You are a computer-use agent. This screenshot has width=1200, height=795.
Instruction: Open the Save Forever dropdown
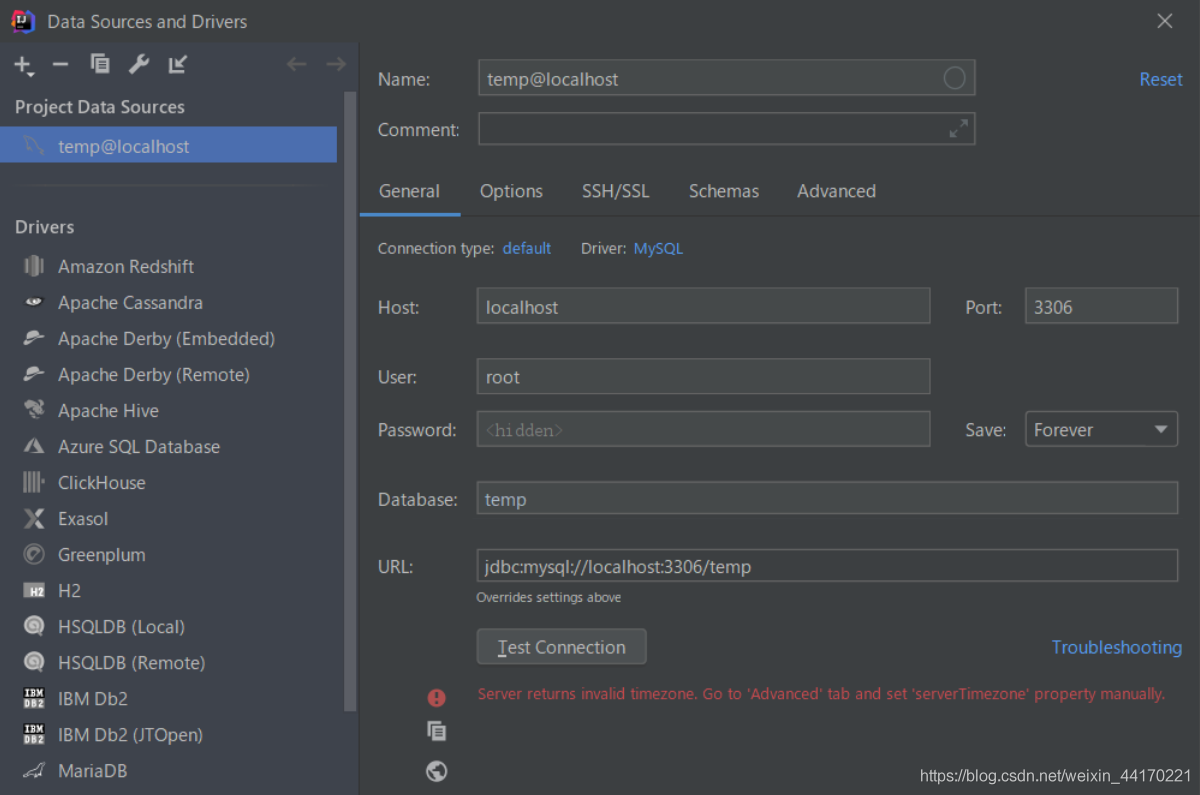pyautogui.click(x=1101, y=429)
